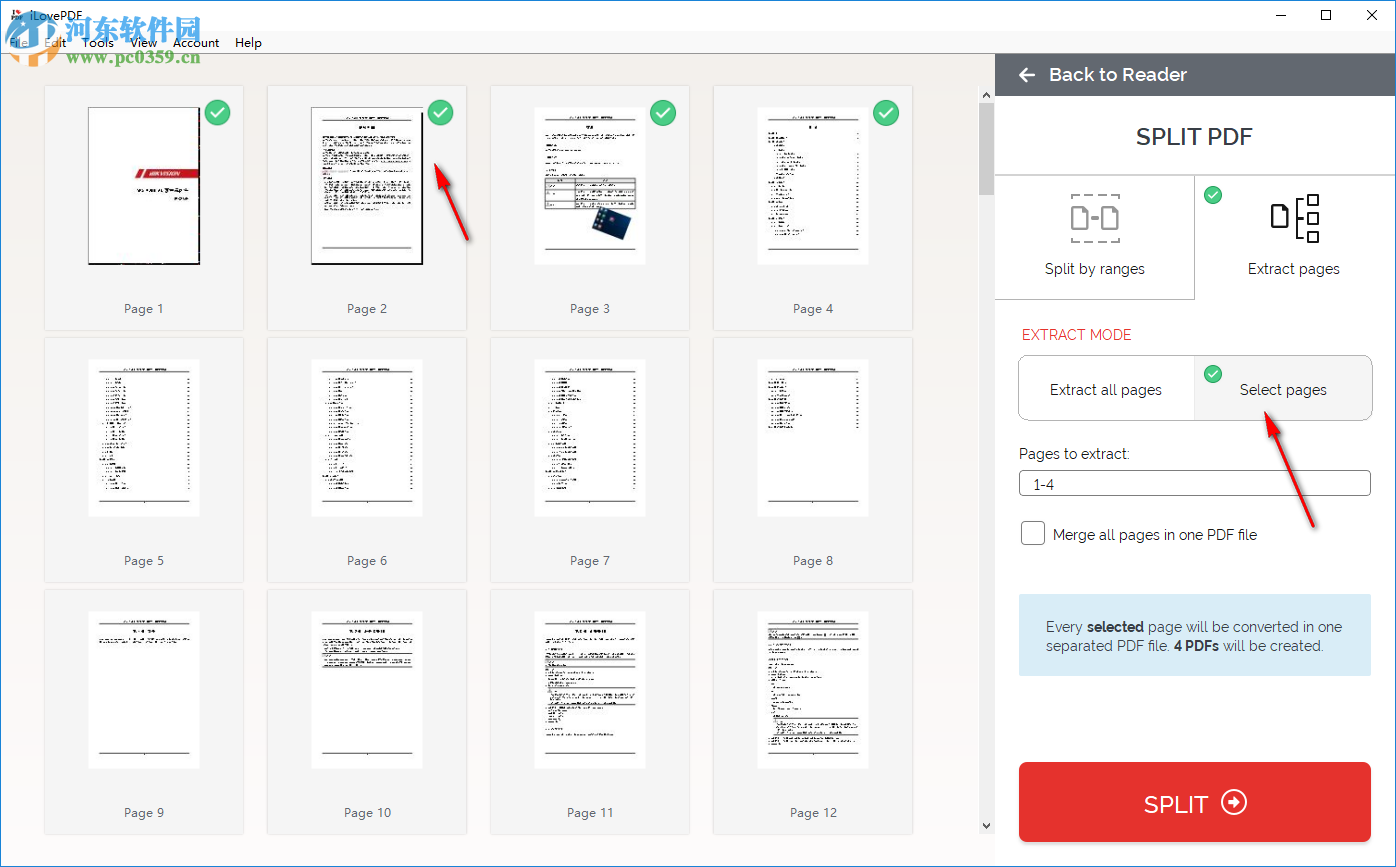Click the SPLIT button
This screenshot has width=1396, height=867.
pyautogui.click(x=1194, y=802)
